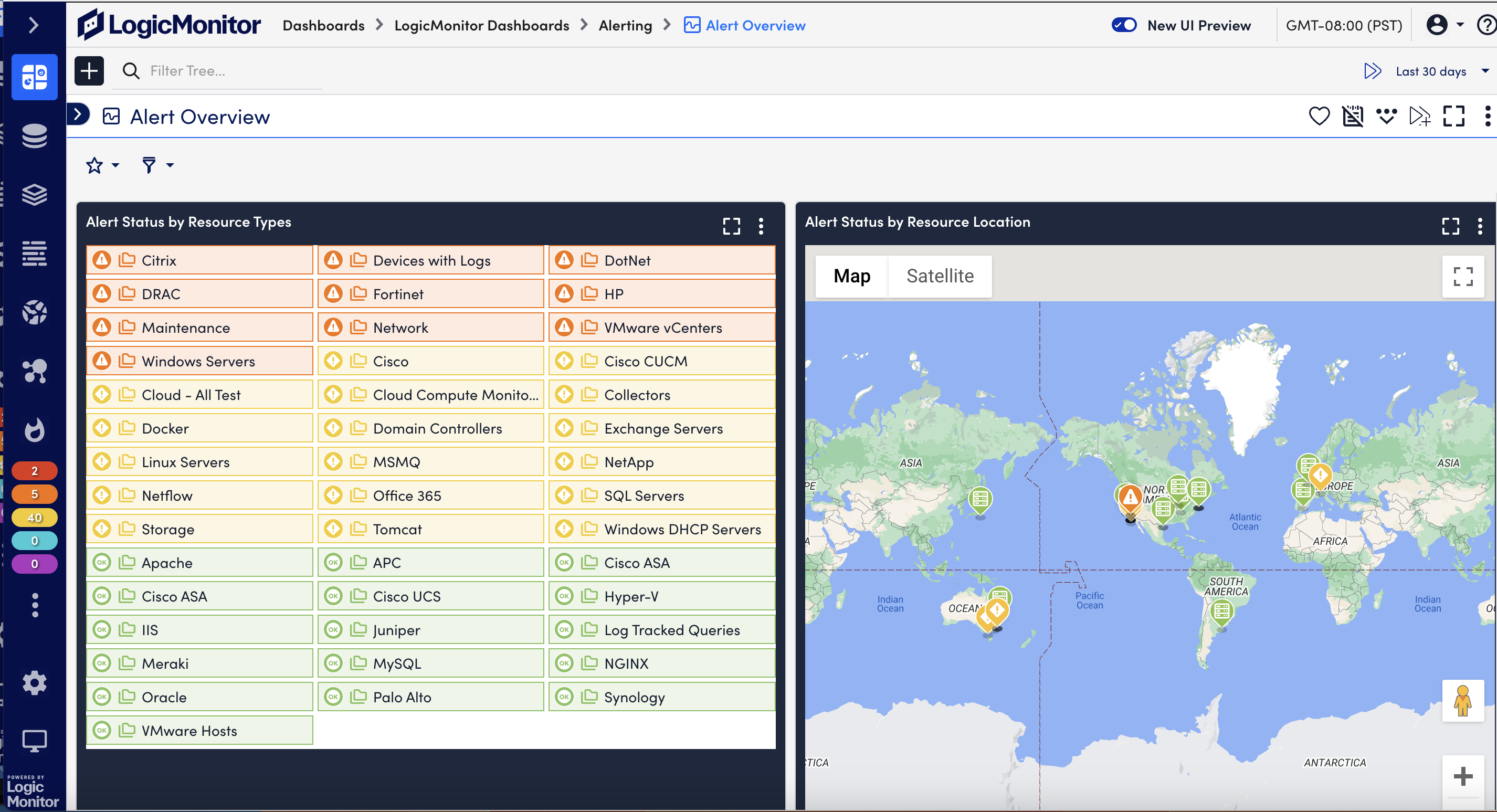Open the help question mark icon
The width and height of the screenshot is (1497, 812).
coord(1487,25)
